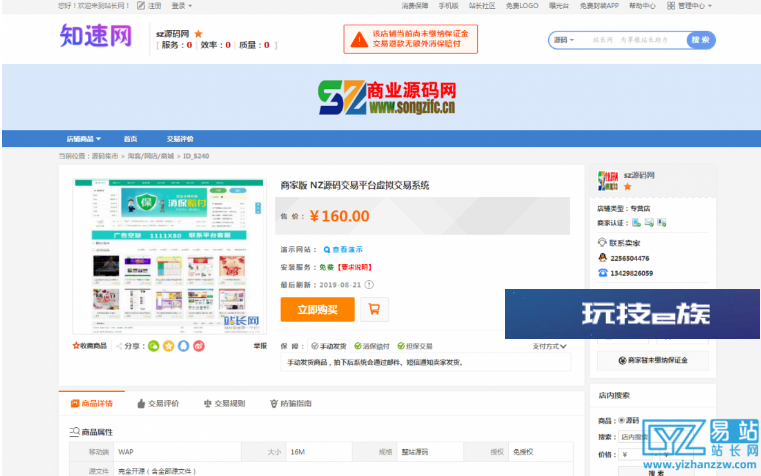Click QQ number 2256504476
The width and height of the screenshot is (761, 476).
point(629,258)
